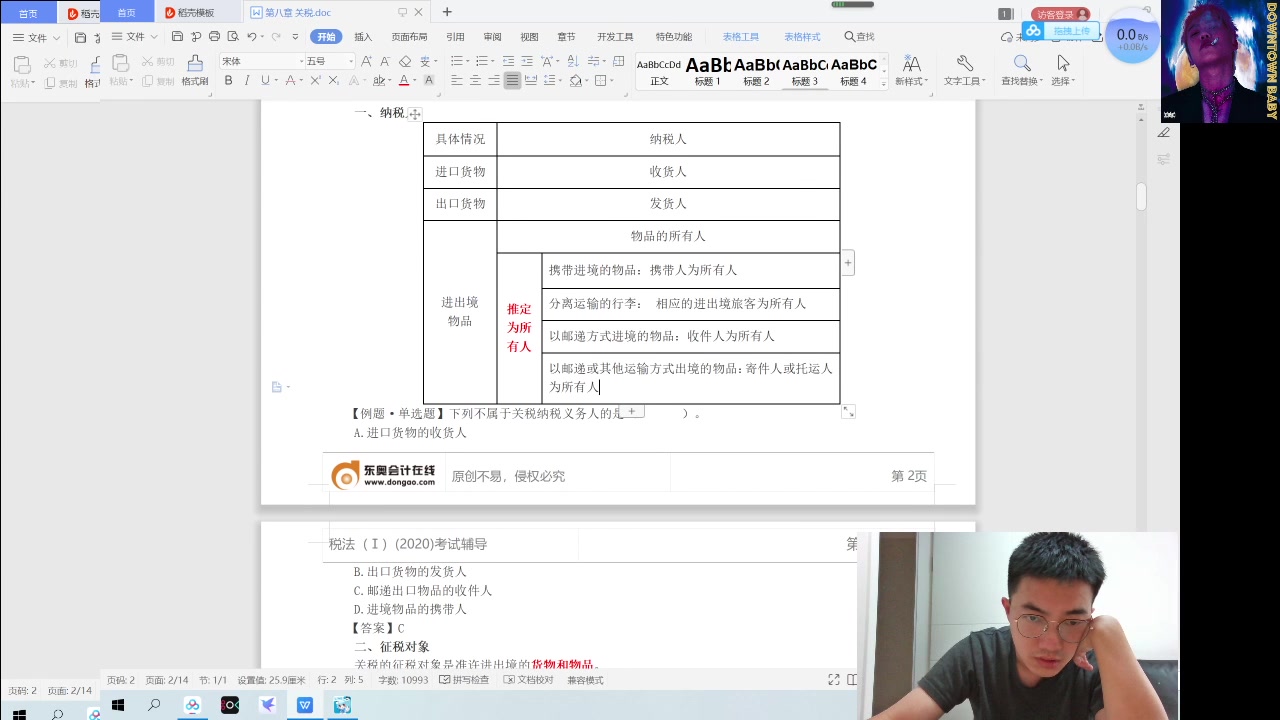Click the Save icon in quick access toolbar
Image resolution: width=1280 pixels, height=720 pixels.
[x=177, y=37]
